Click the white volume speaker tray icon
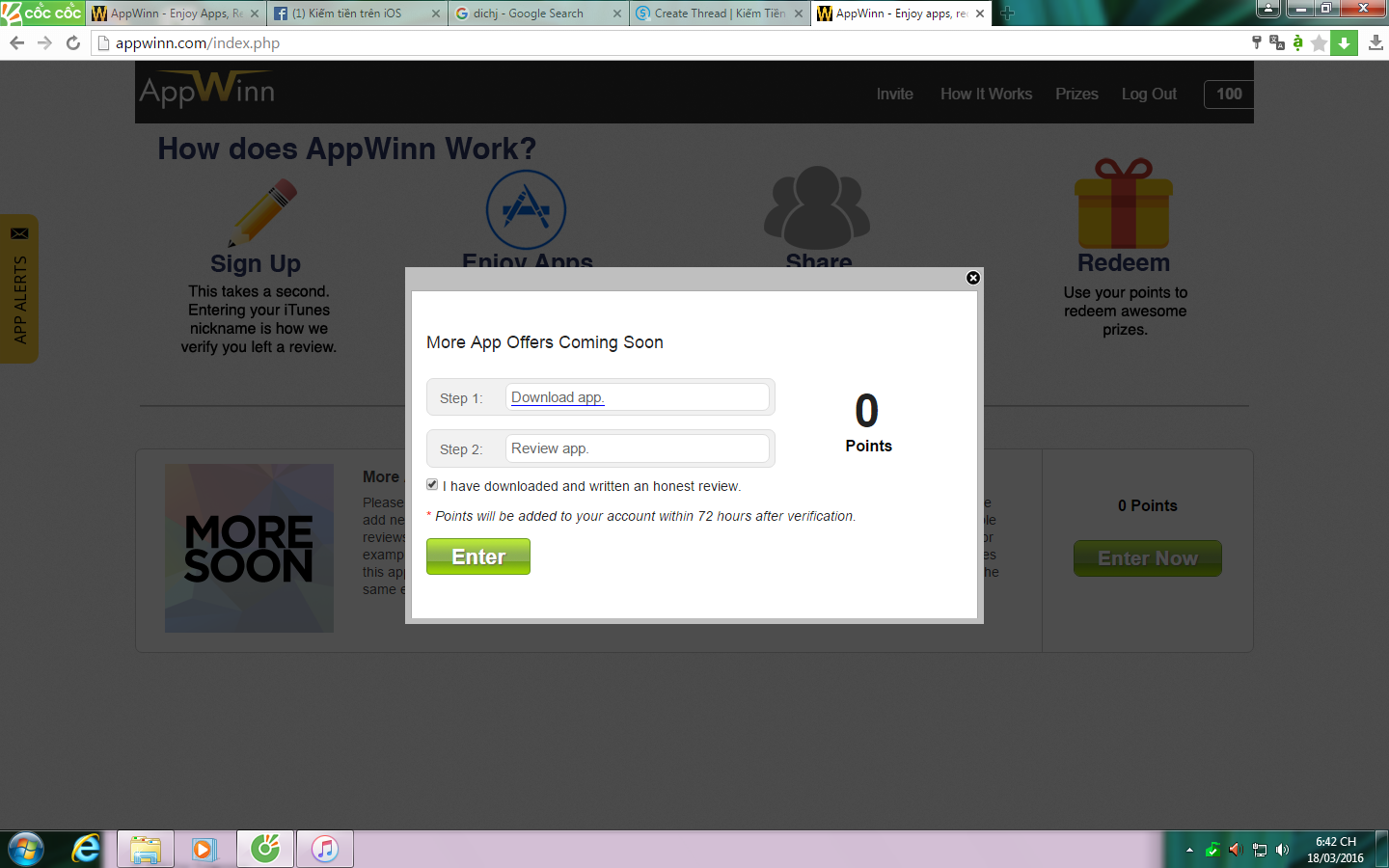Screen dimensions: 1389x868 tap(1282, 850)
